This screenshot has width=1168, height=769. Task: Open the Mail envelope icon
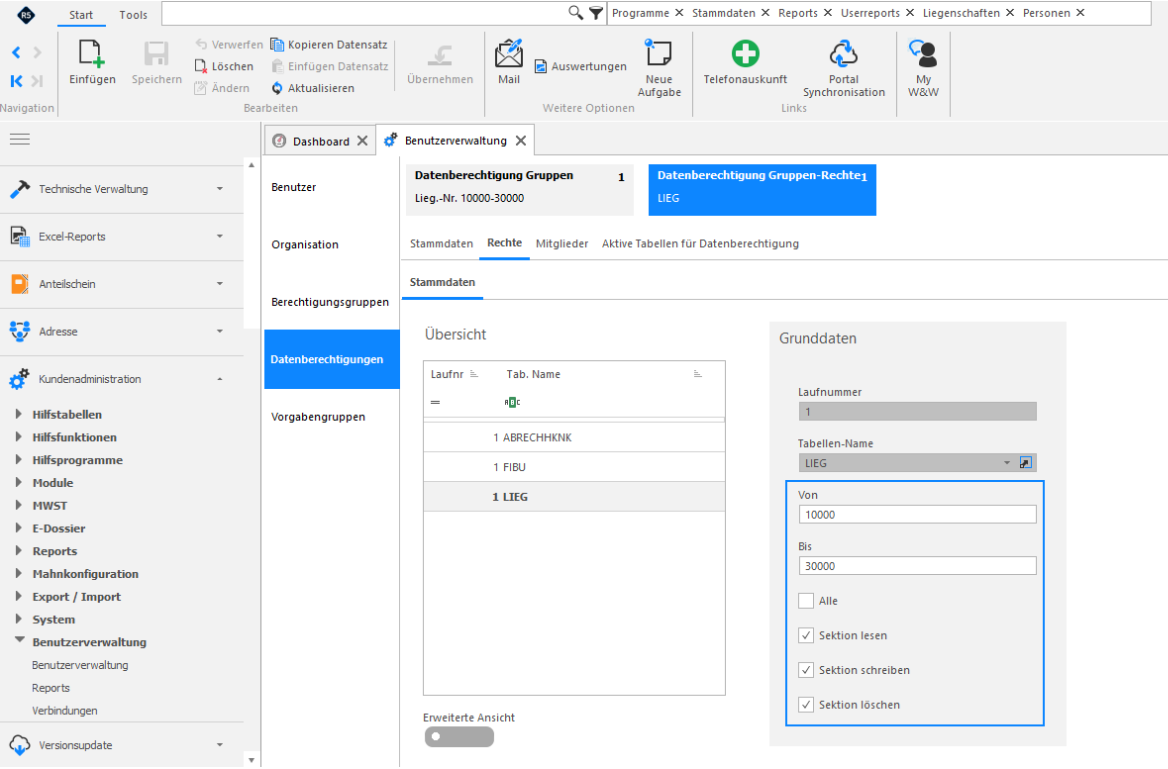click(509, 53)
